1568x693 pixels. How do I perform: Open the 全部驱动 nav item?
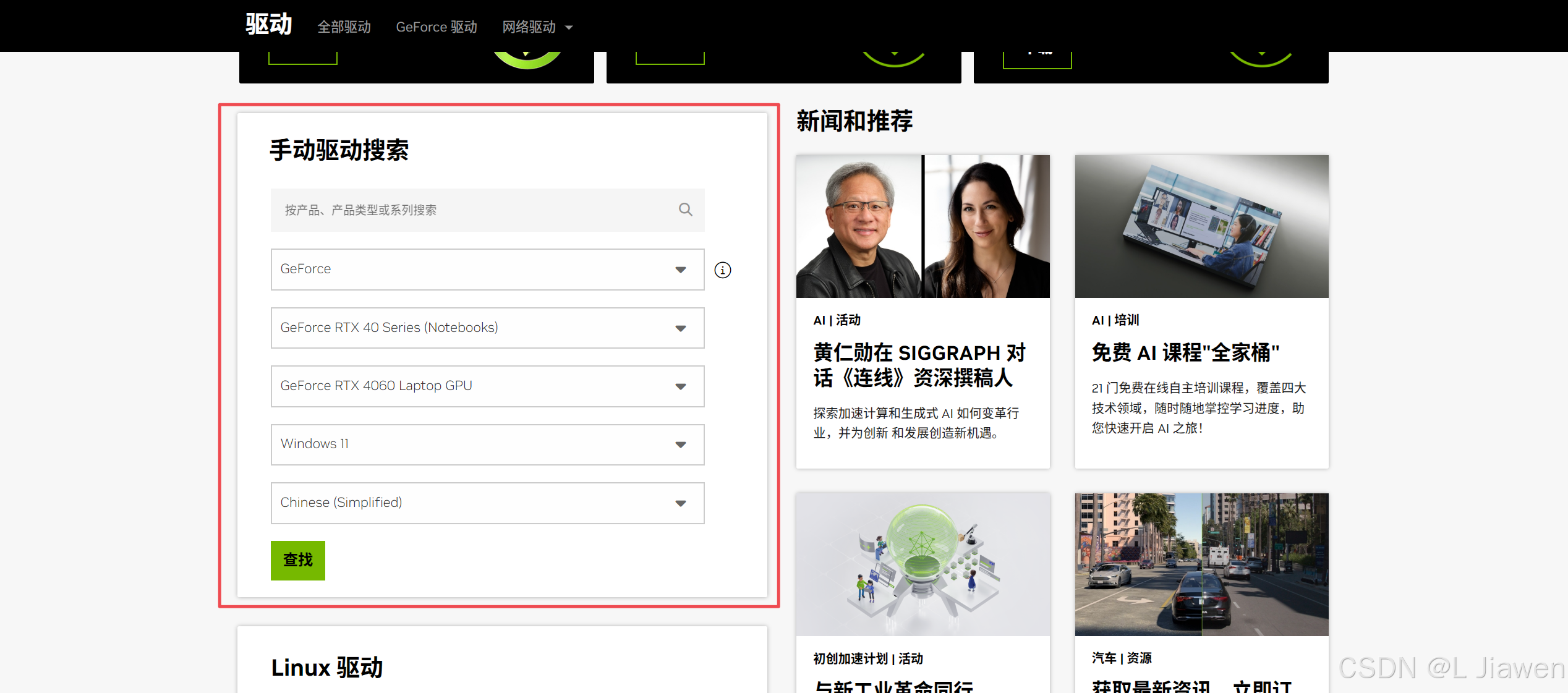(344, 27)
